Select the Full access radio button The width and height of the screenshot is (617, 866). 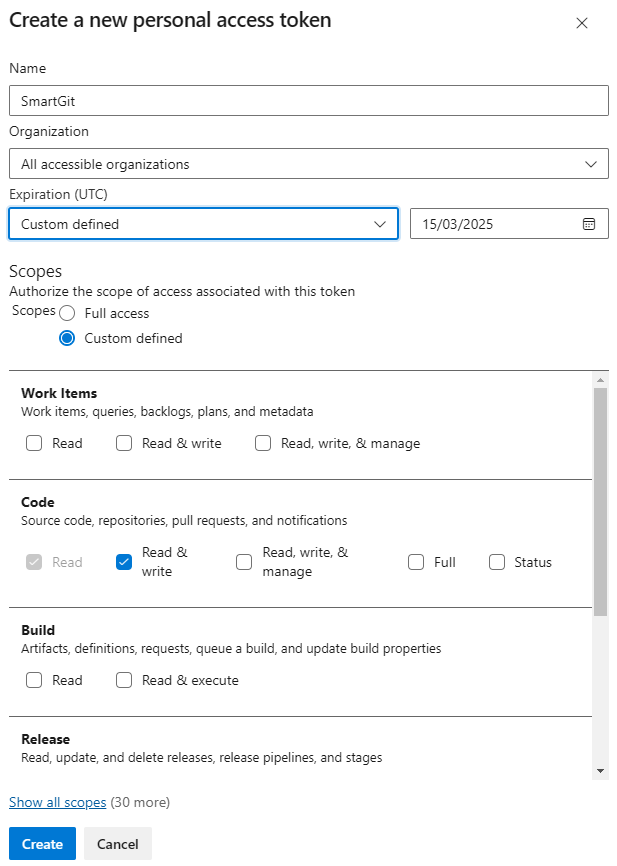click(66, 313)
